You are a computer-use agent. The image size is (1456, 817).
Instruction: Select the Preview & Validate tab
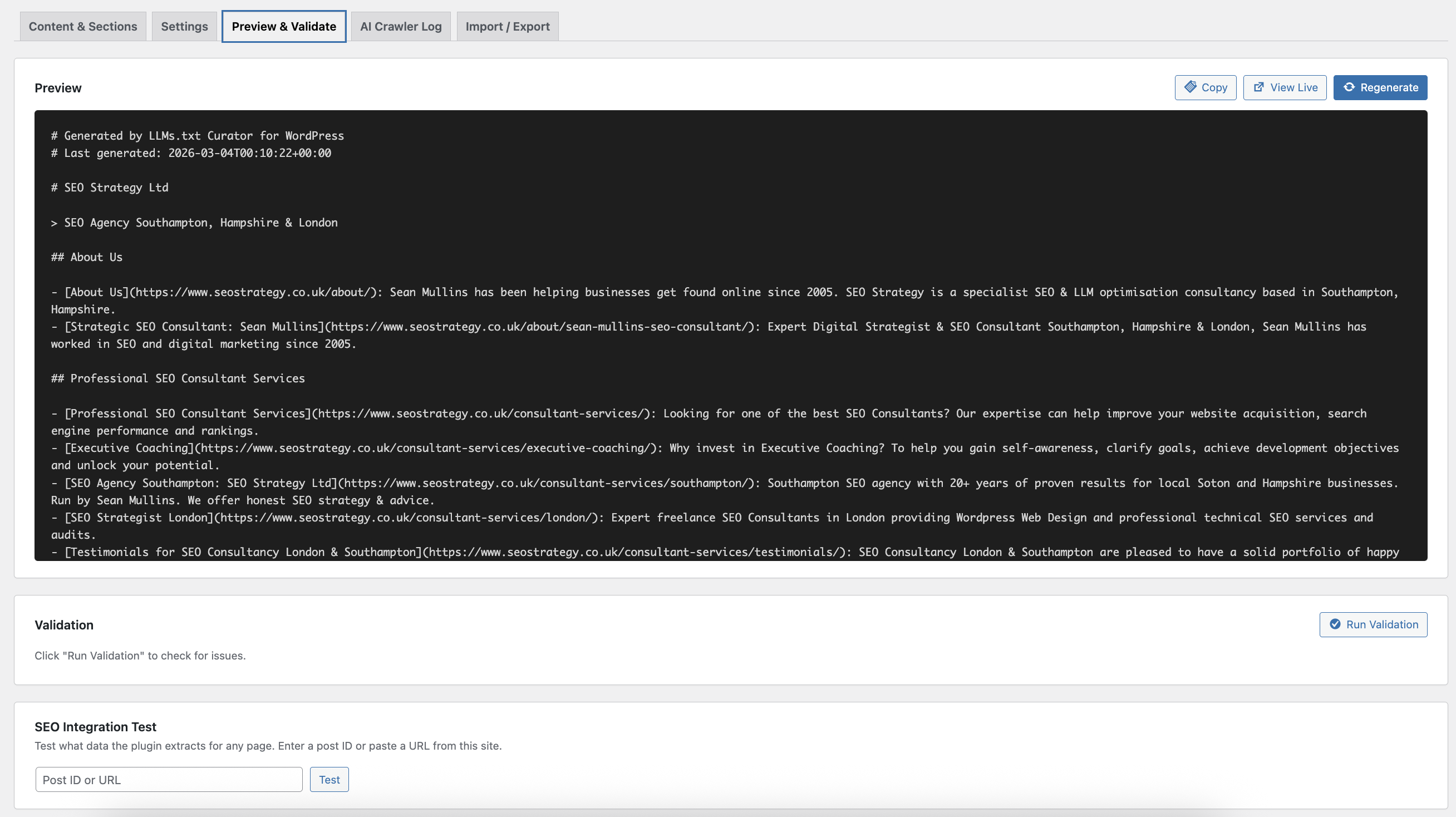284,27
